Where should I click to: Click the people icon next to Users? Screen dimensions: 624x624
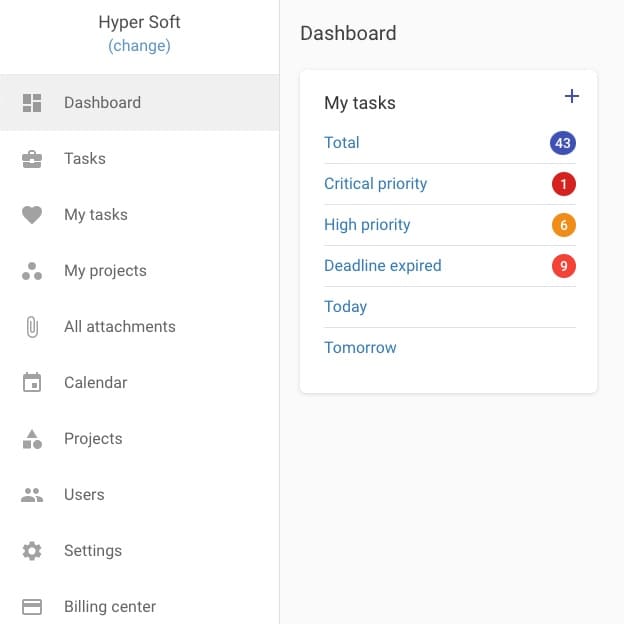point(32,495)
